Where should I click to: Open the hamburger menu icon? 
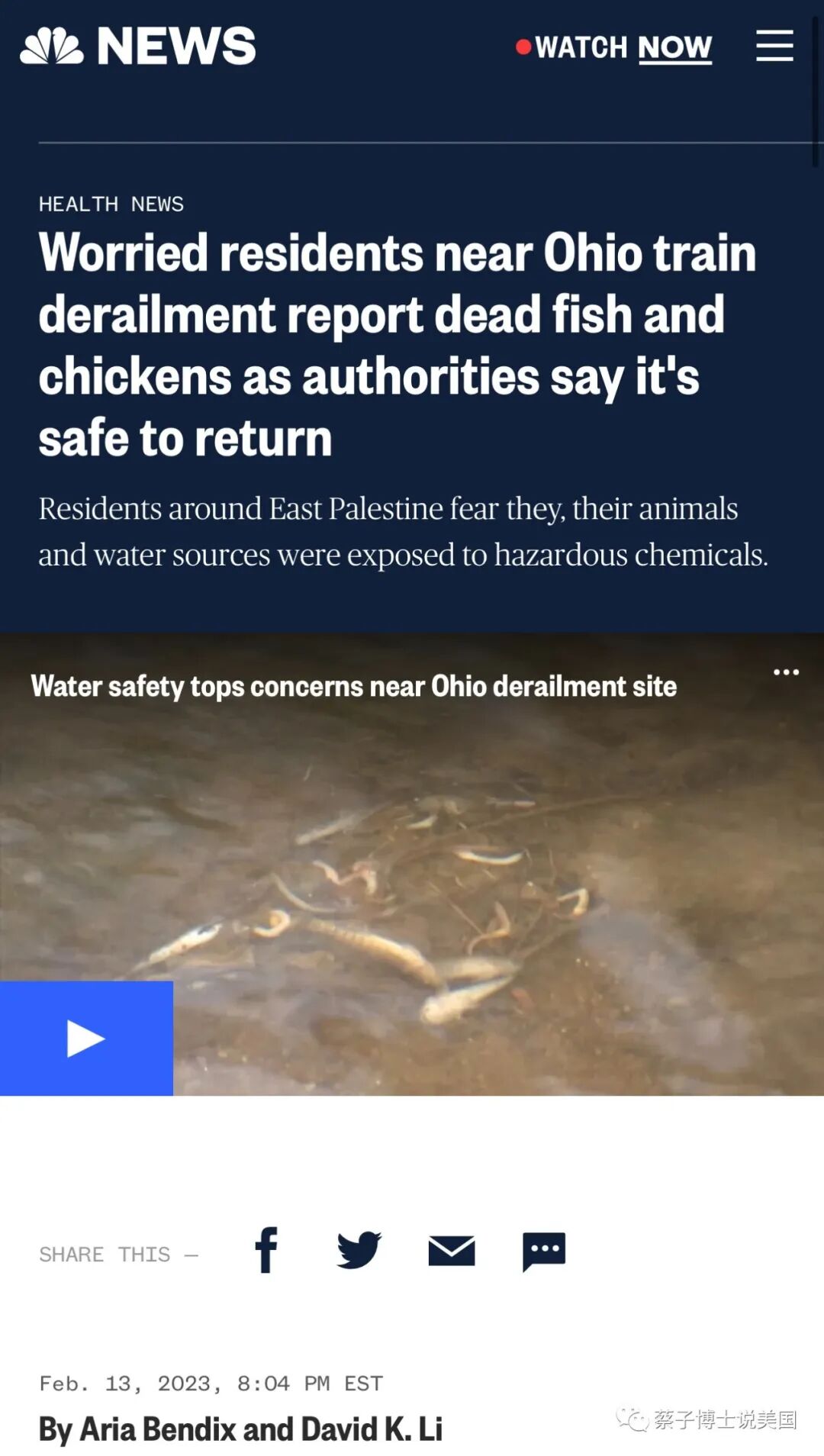[774, 46]
